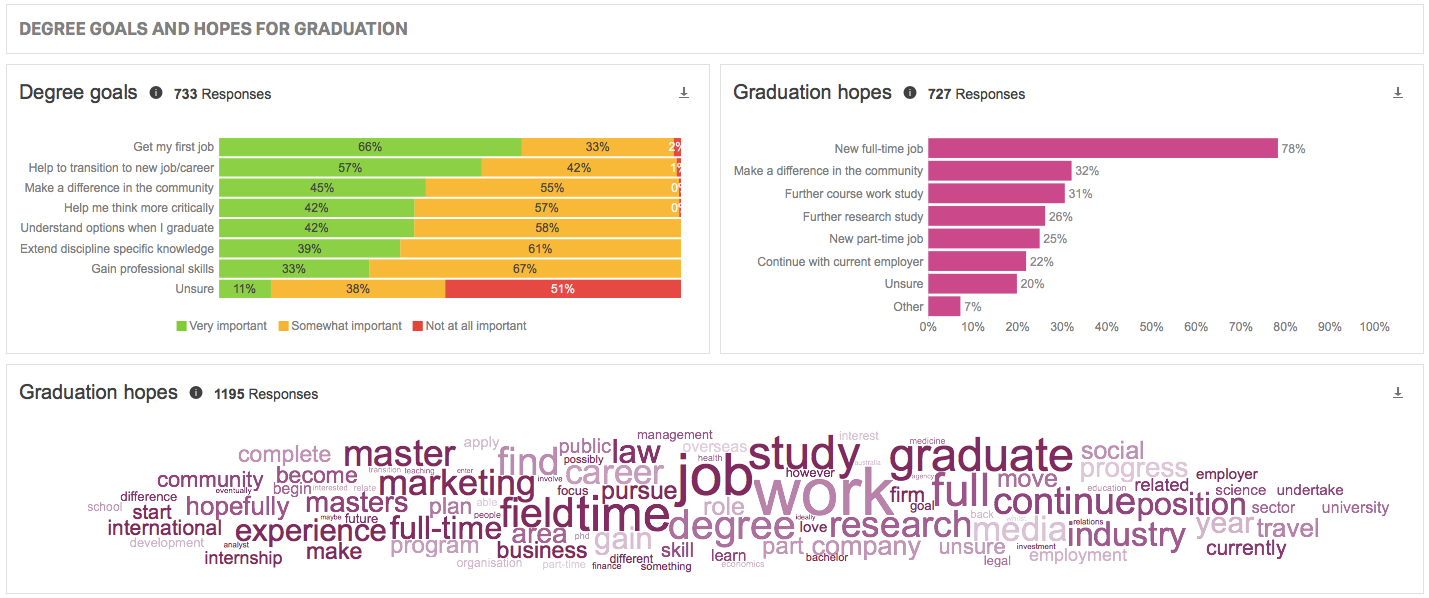Click the word "work" in the word cloud
Screen dimensions: 1429x598
pyautogui.click(x=824, y=494)
